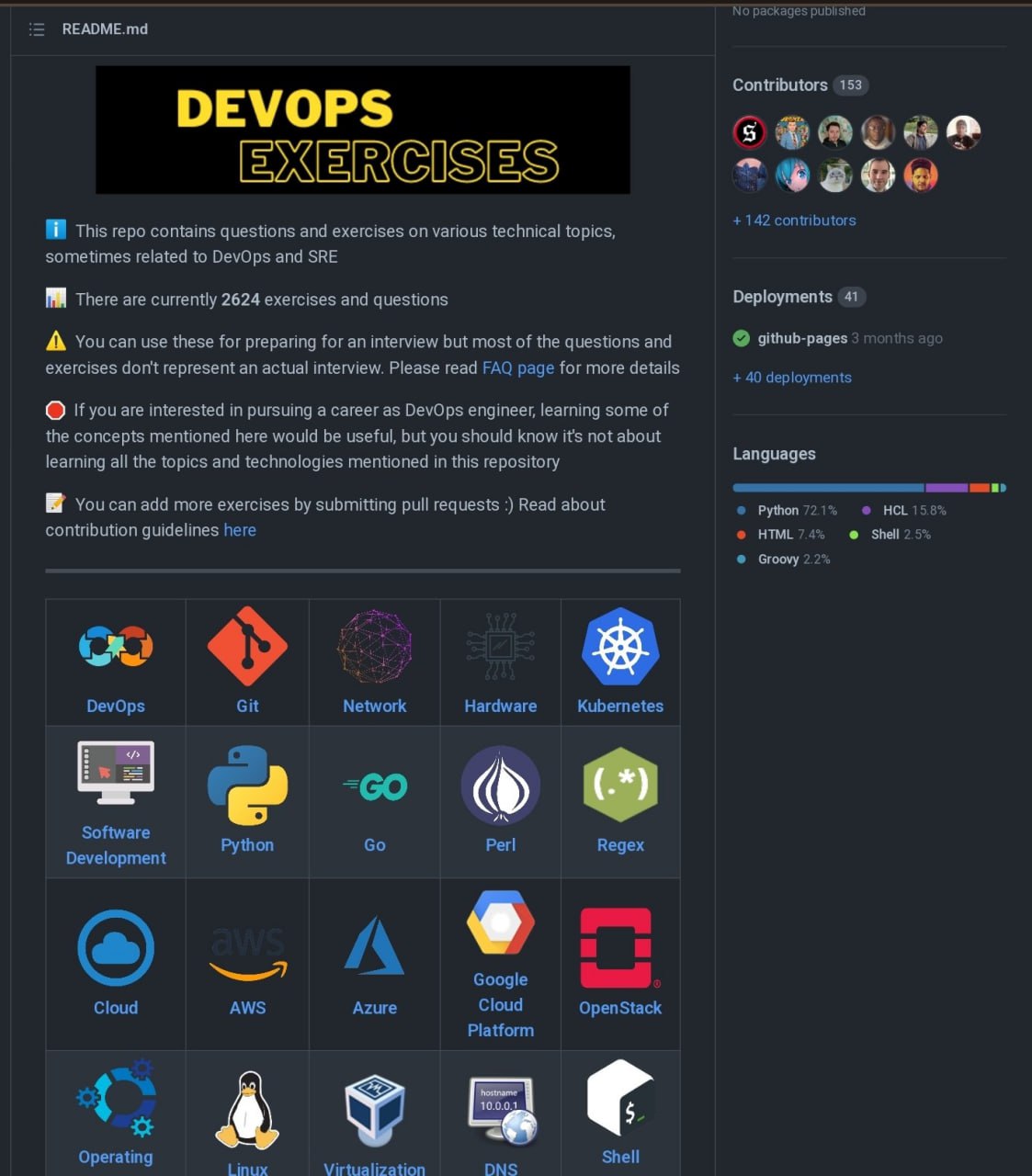This screenshot has width=1032, height=1176.
Task: Click the DevOps infinity loop icon
Action: [116, 647]
